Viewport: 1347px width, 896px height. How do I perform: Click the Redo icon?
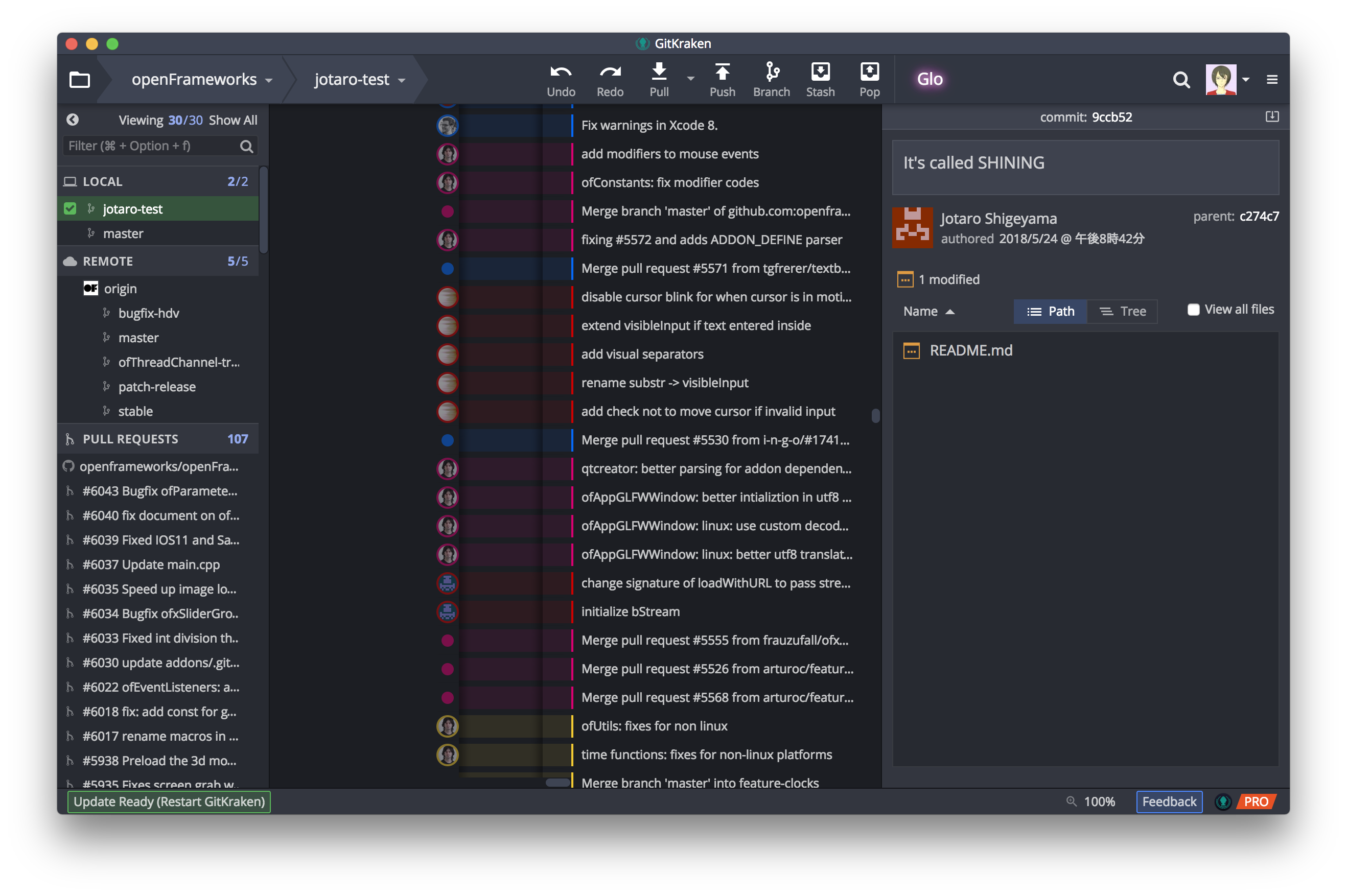610,79
